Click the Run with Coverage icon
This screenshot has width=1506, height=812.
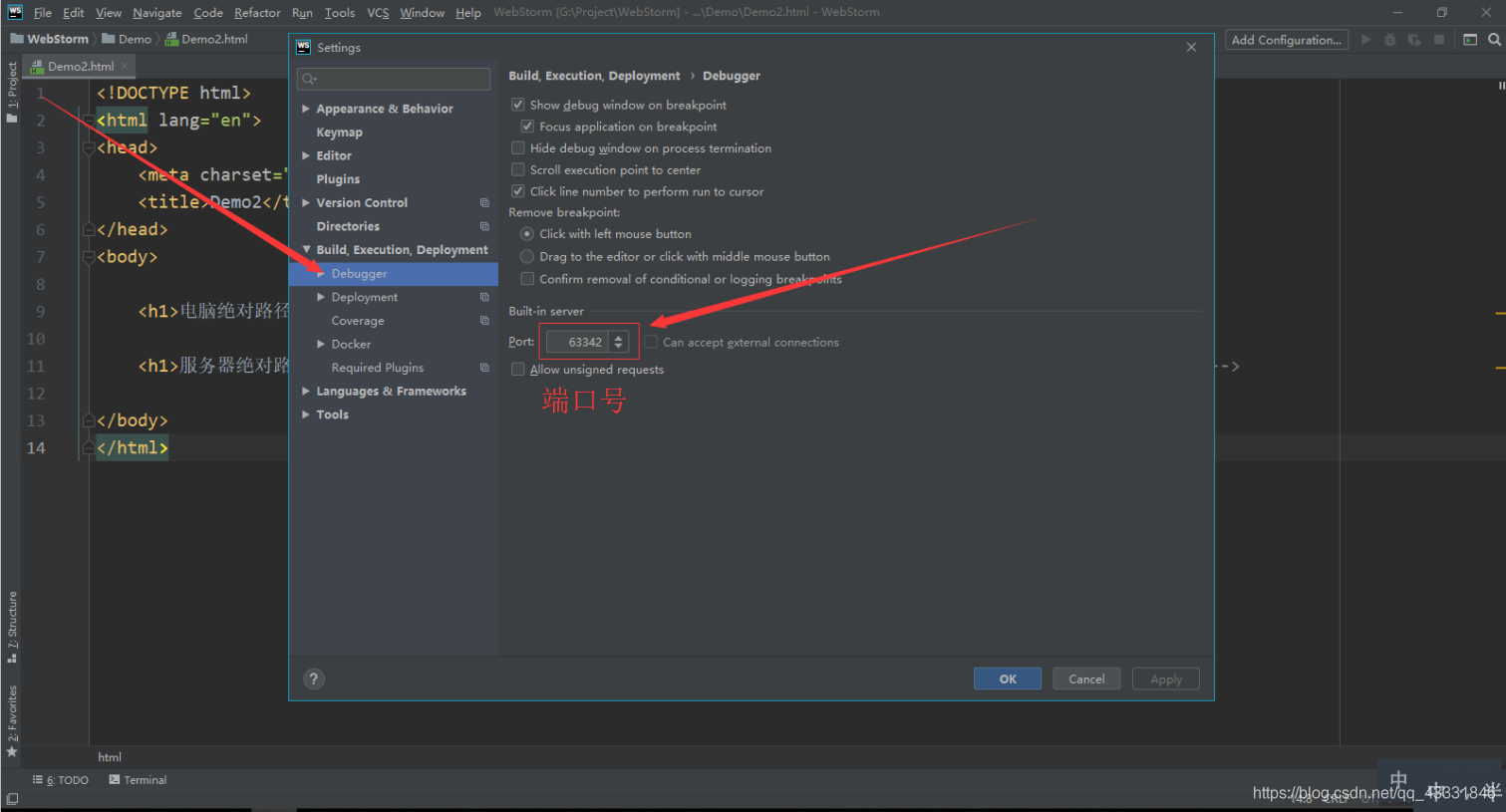[1414, 40]
